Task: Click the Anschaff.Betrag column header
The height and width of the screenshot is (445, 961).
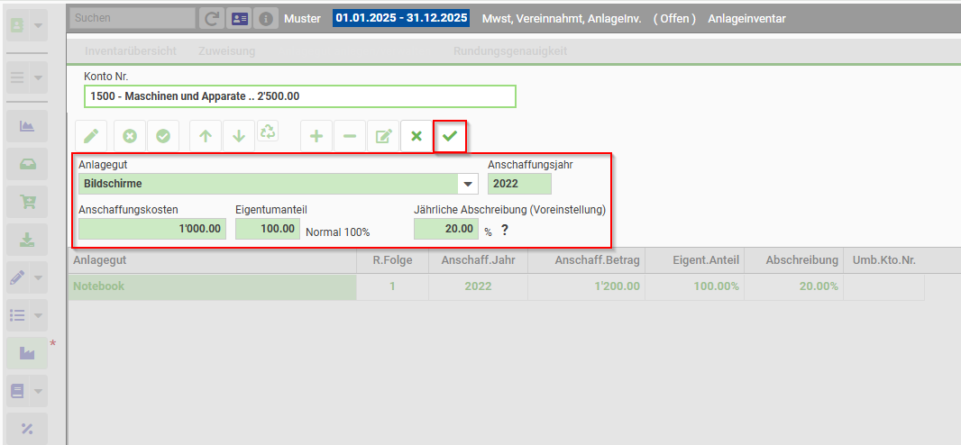Action: click(587, 261)
